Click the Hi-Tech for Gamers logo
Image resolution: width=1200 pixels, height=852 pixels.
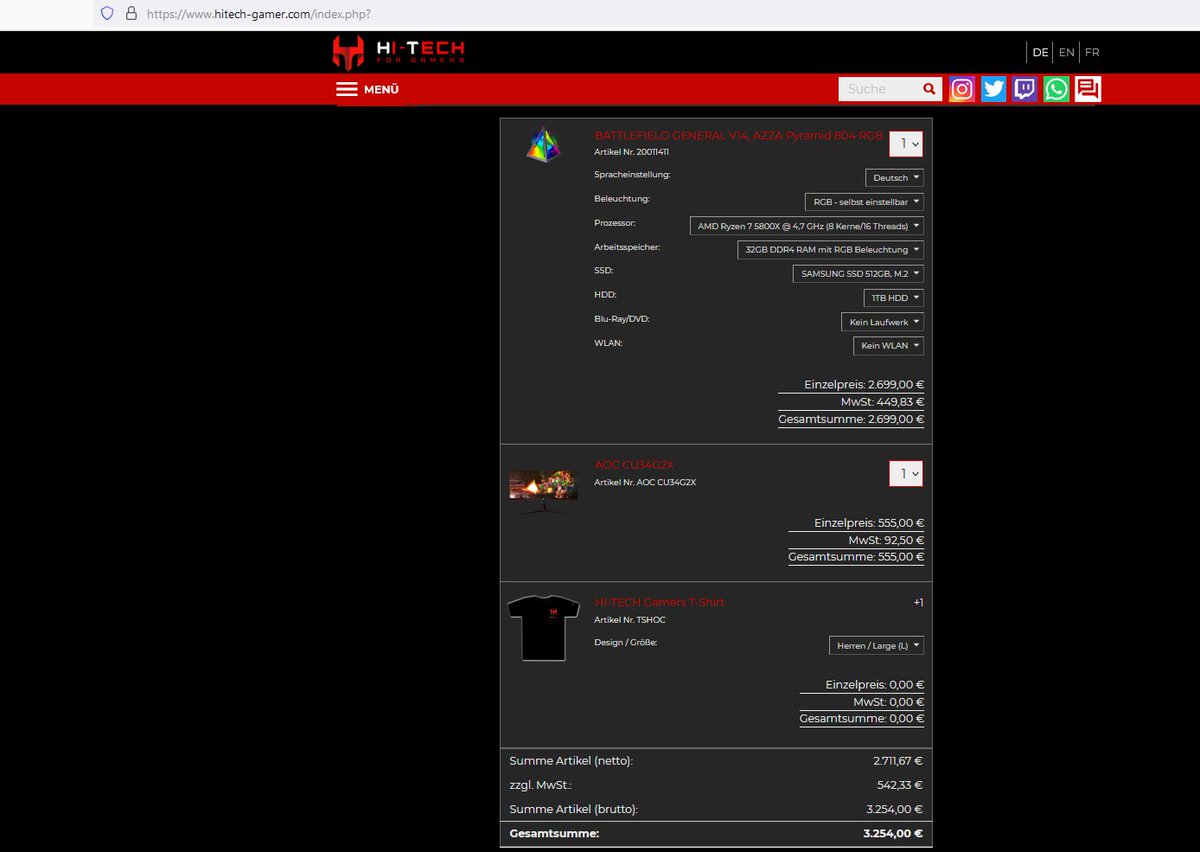pyautogui.click(x=399, y=52)
